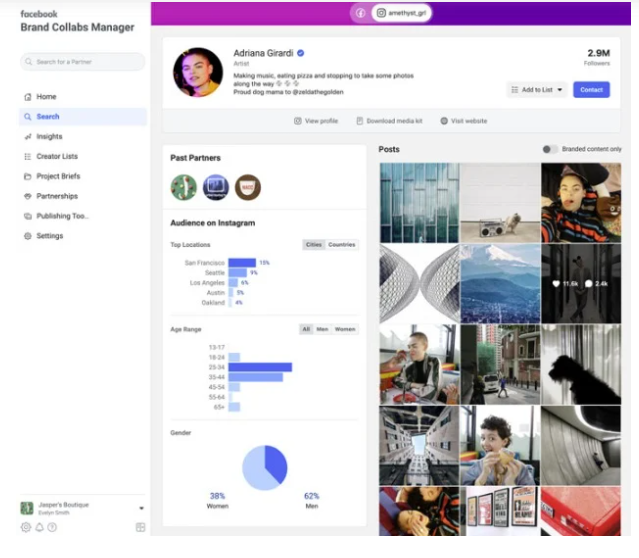The image size is (639, 558).
Task: Click the bottom-left gear settings icon
Action: click(26, 527)
